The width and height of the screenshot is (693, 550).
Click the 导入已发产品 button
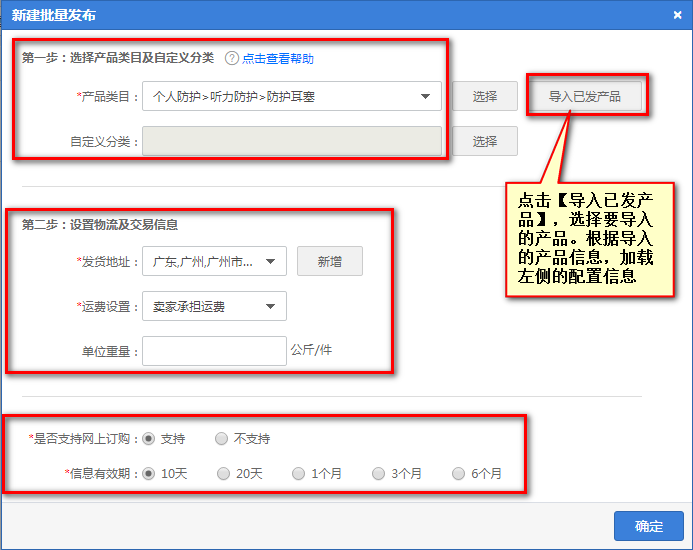pyautogui.click(x=585, y=96)
